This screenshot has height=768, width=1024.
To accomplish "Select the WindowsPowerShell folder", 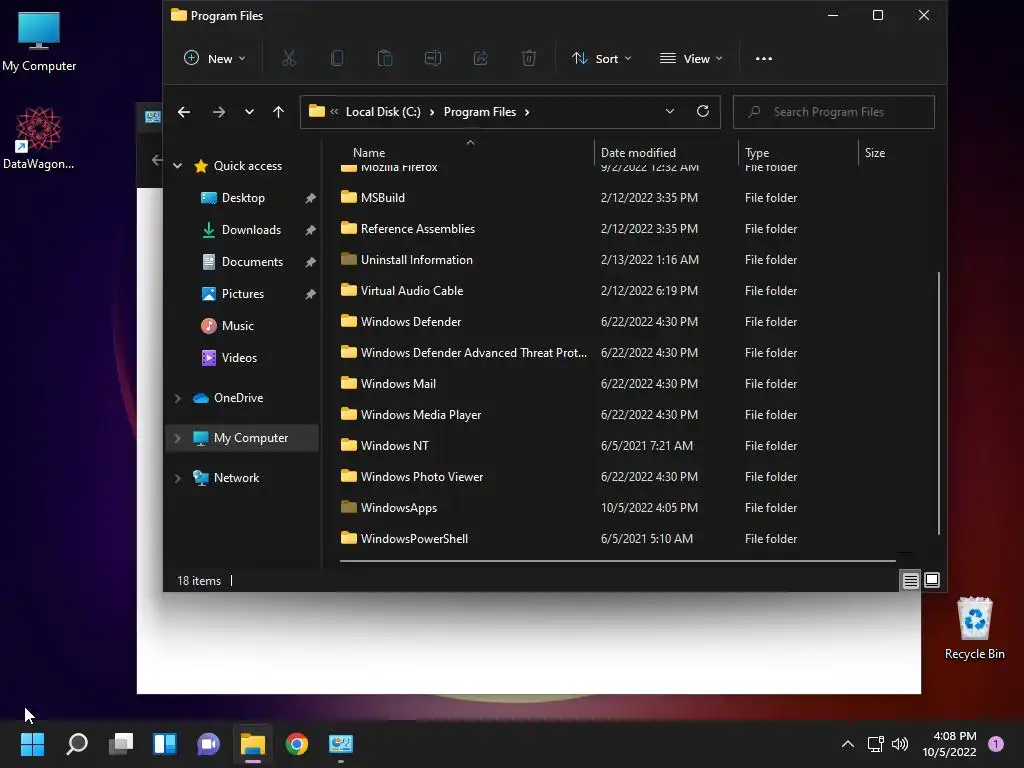I will coord(414,539).
